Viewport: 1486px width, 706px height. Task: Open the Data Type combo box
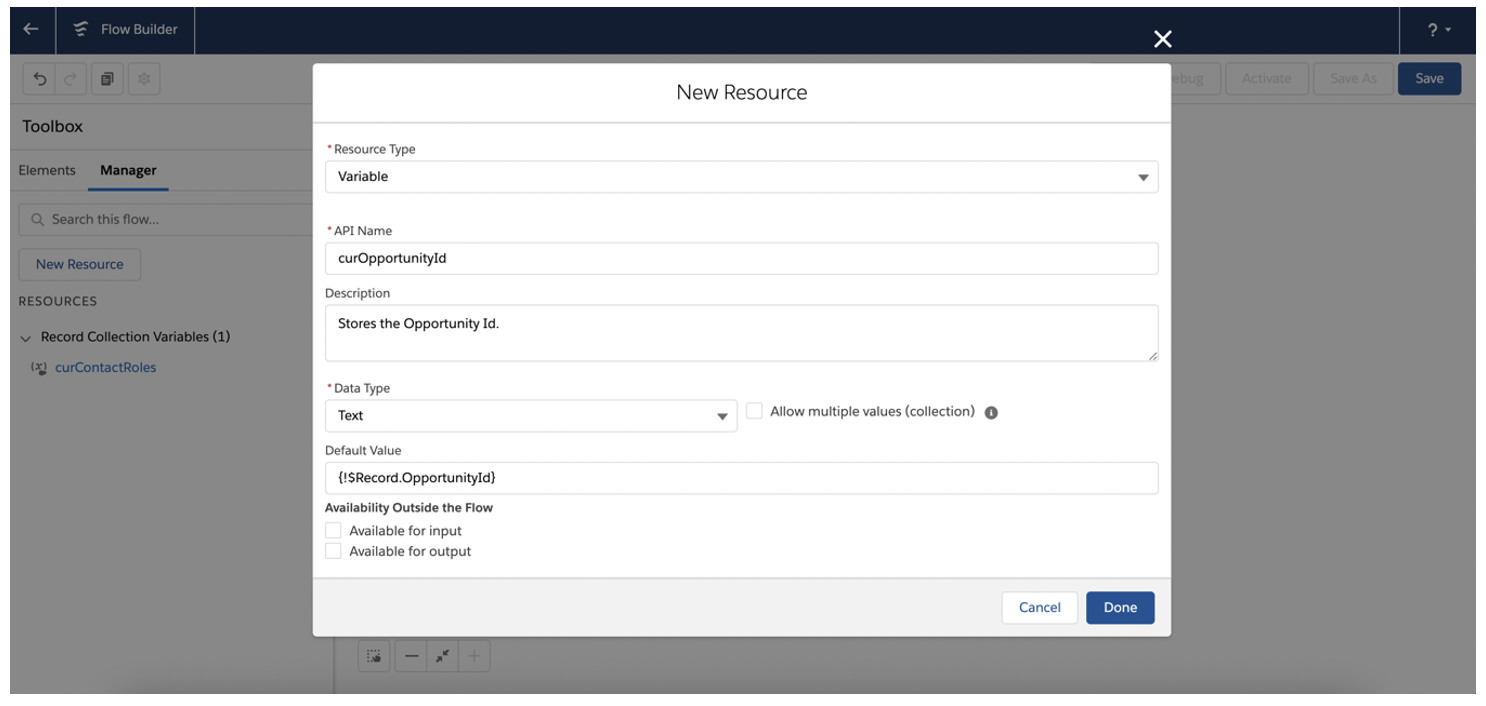531,416
